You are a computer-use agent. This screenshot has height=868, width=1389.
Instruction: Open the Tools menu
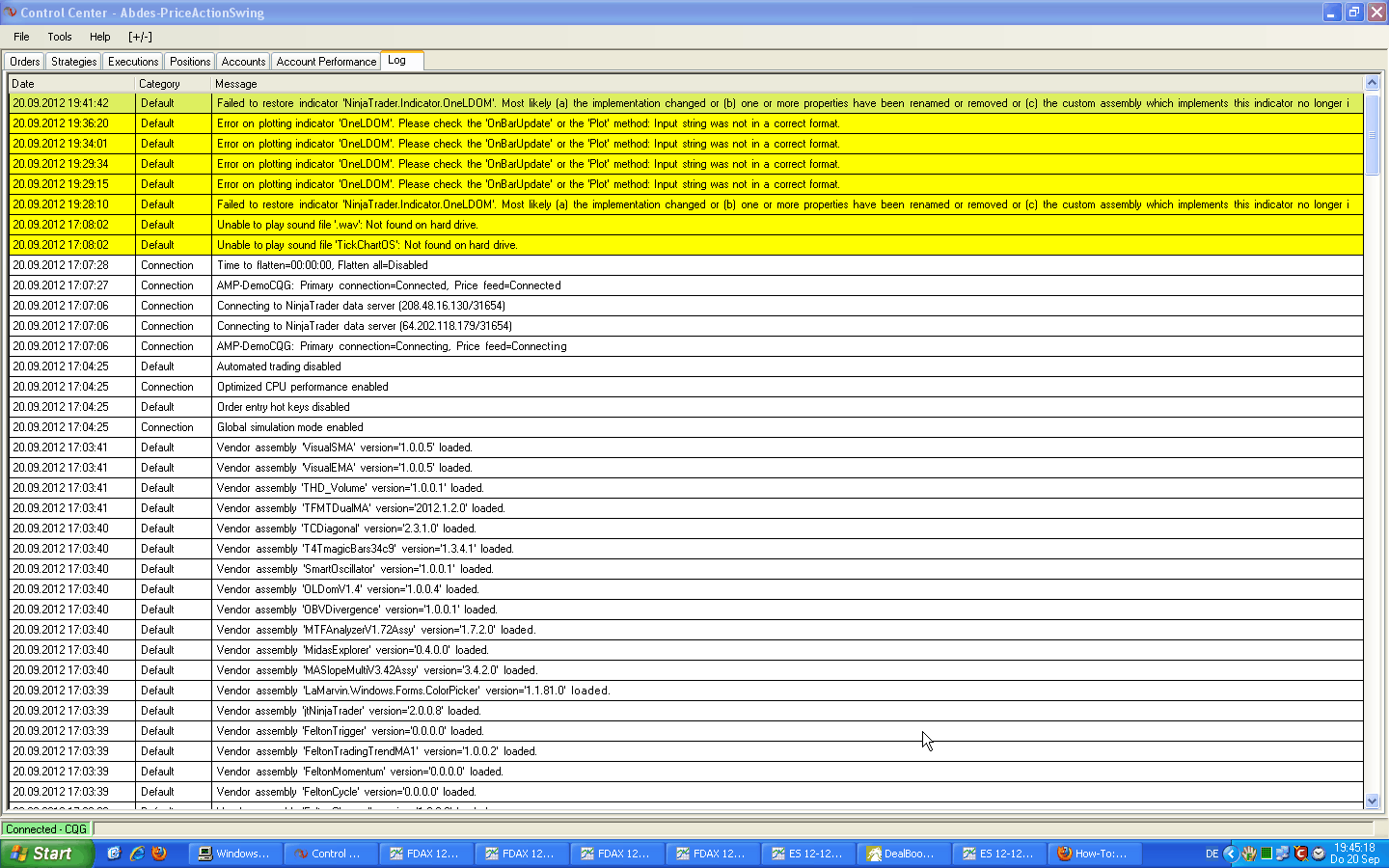60,37
